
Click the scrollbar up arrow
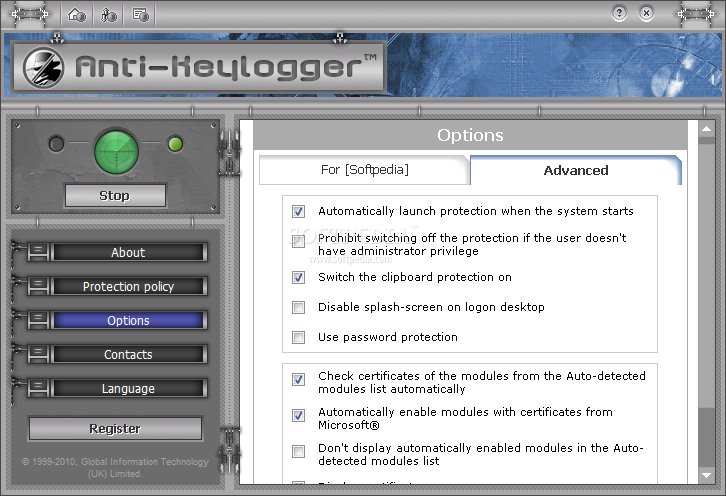[x=707, y=129]
